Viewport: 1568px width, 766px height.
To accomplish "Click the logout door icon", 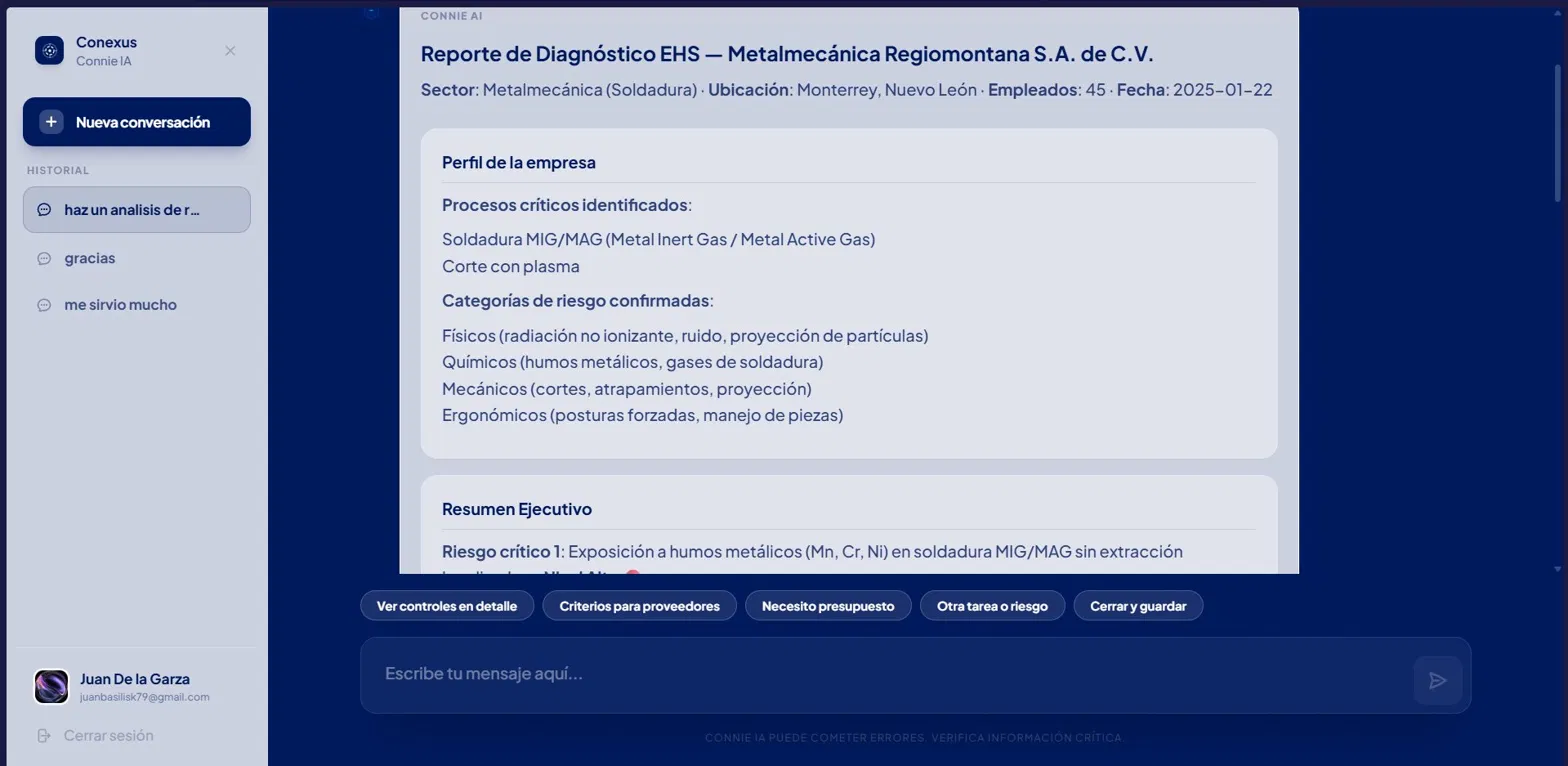I will [x=44, y=736].
